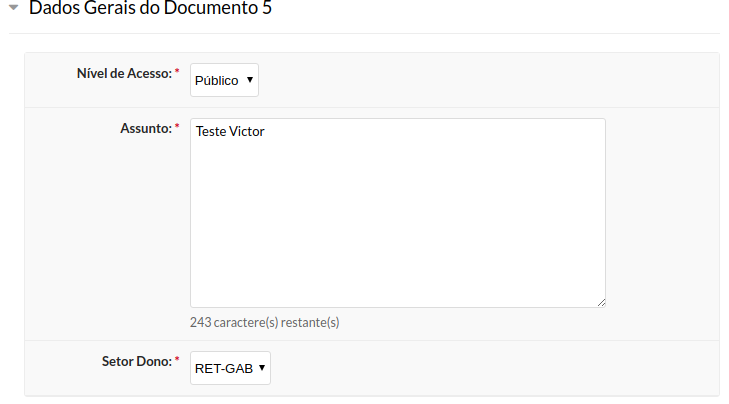Collapse the Dados Gerais do Documento 5 section triangle

pyautogui.click(x=14, y=8)
